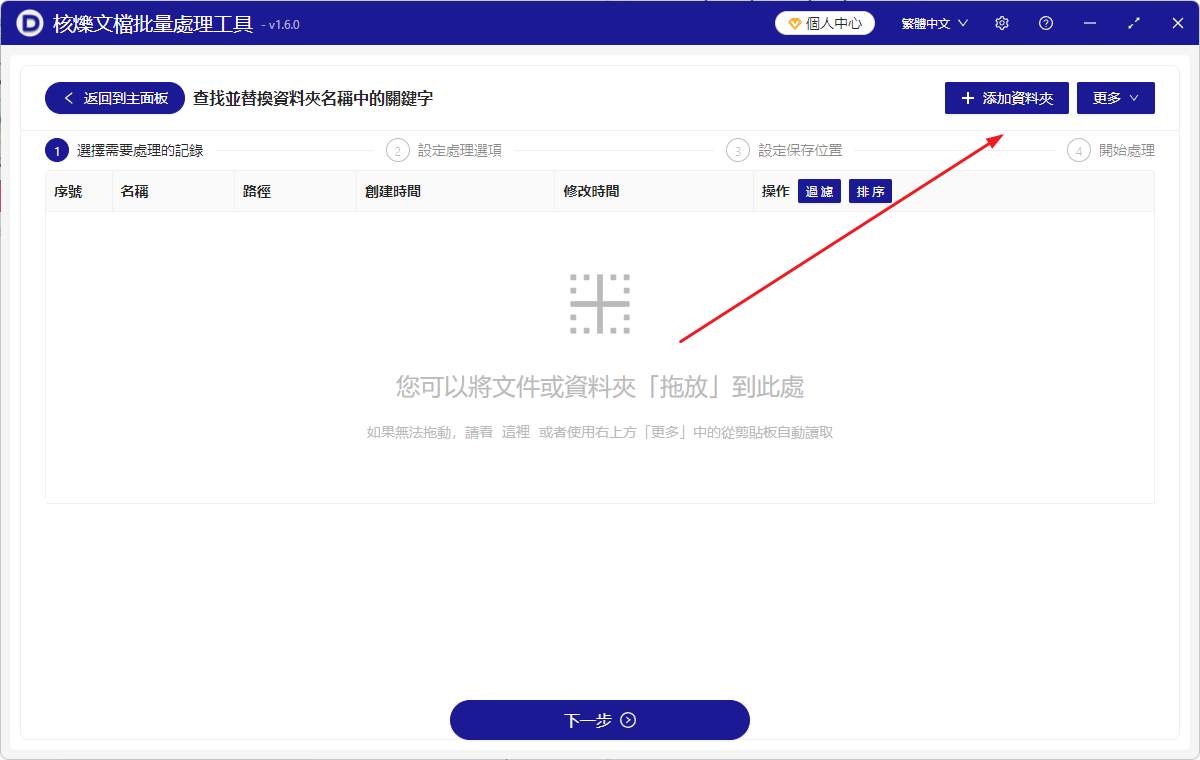Open the 更多 dropdown menu
1200x760 pixels.
tap(1115, 97)
